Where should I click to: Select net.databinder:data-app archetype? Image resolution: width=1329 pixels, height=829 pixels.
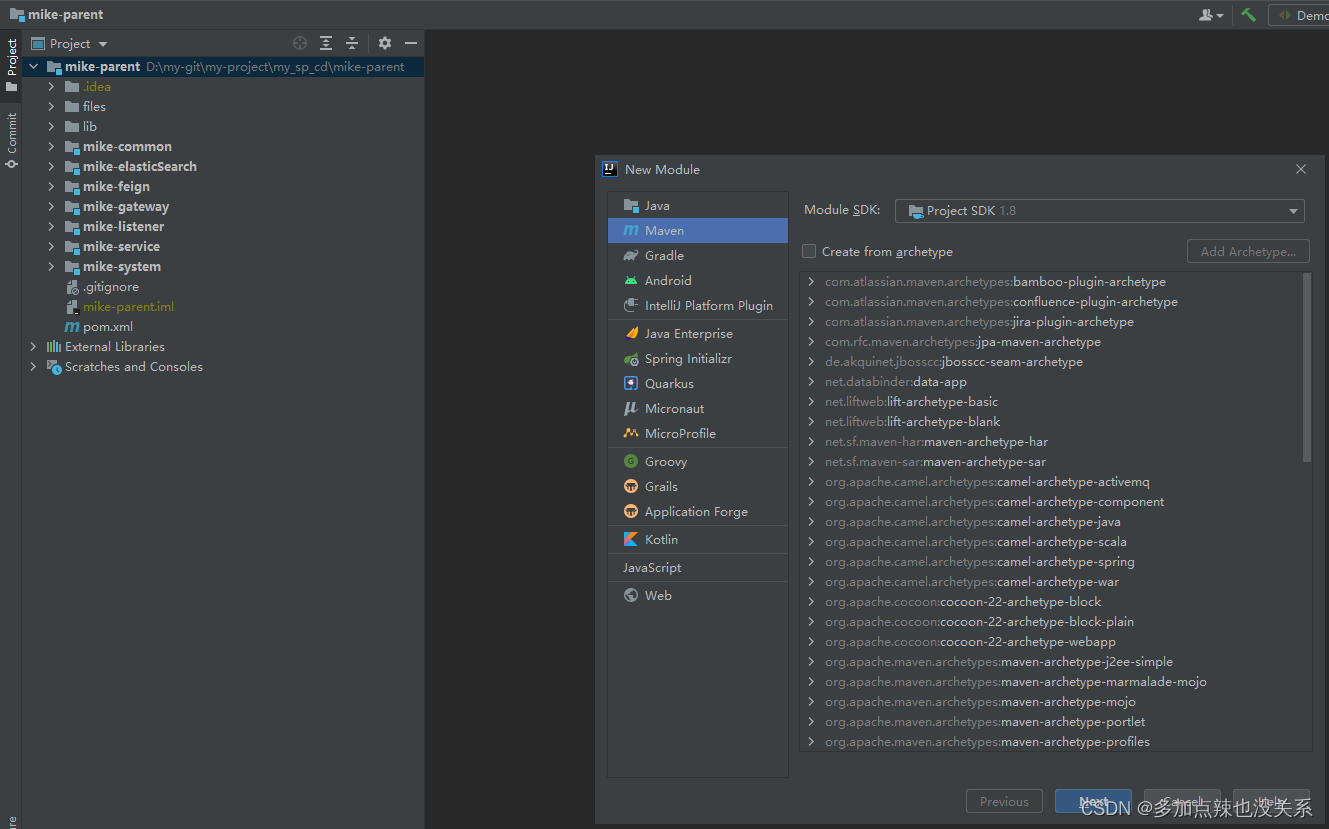[x=896, y=381]
